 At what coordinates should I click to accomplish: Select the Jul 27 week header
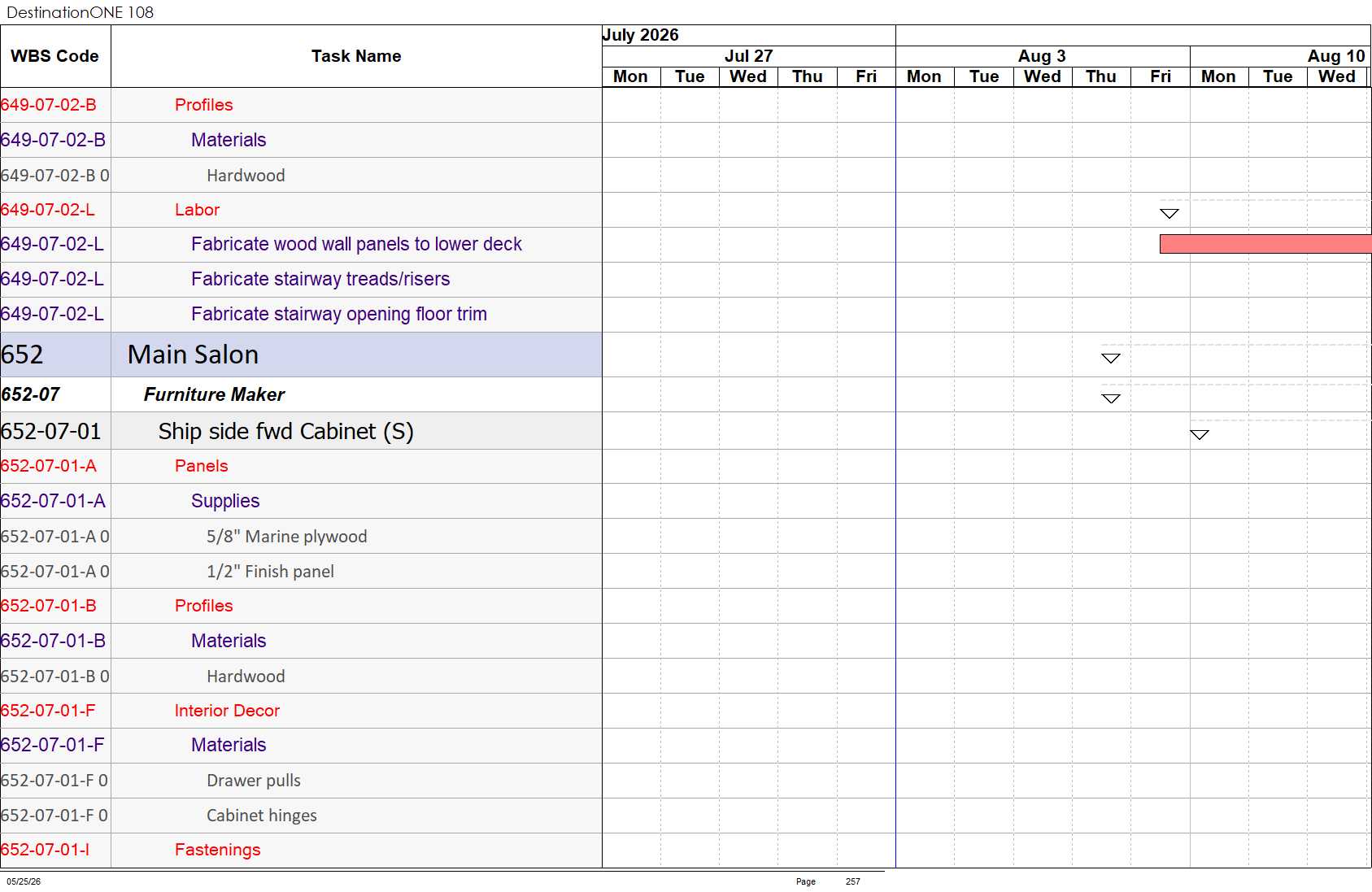point(748,56)
